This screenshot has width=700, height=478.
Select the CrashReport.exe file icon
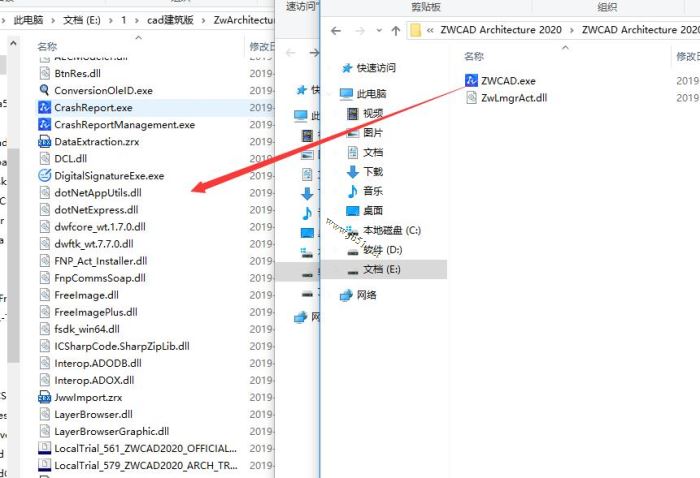[x=45, y=108]
